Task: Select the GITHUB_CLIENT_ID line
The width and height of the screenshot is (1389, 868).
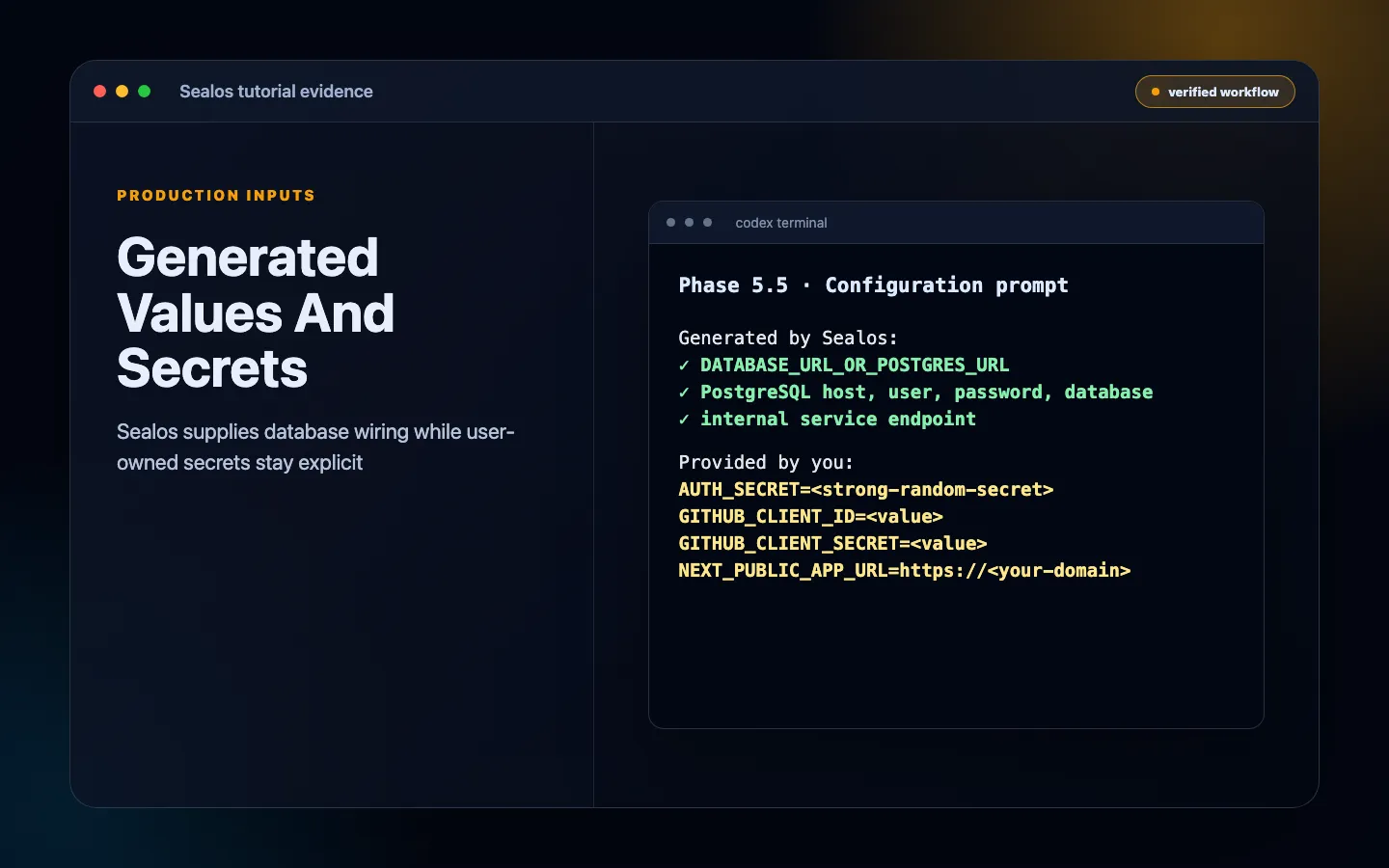Action: tap(810, 516)
